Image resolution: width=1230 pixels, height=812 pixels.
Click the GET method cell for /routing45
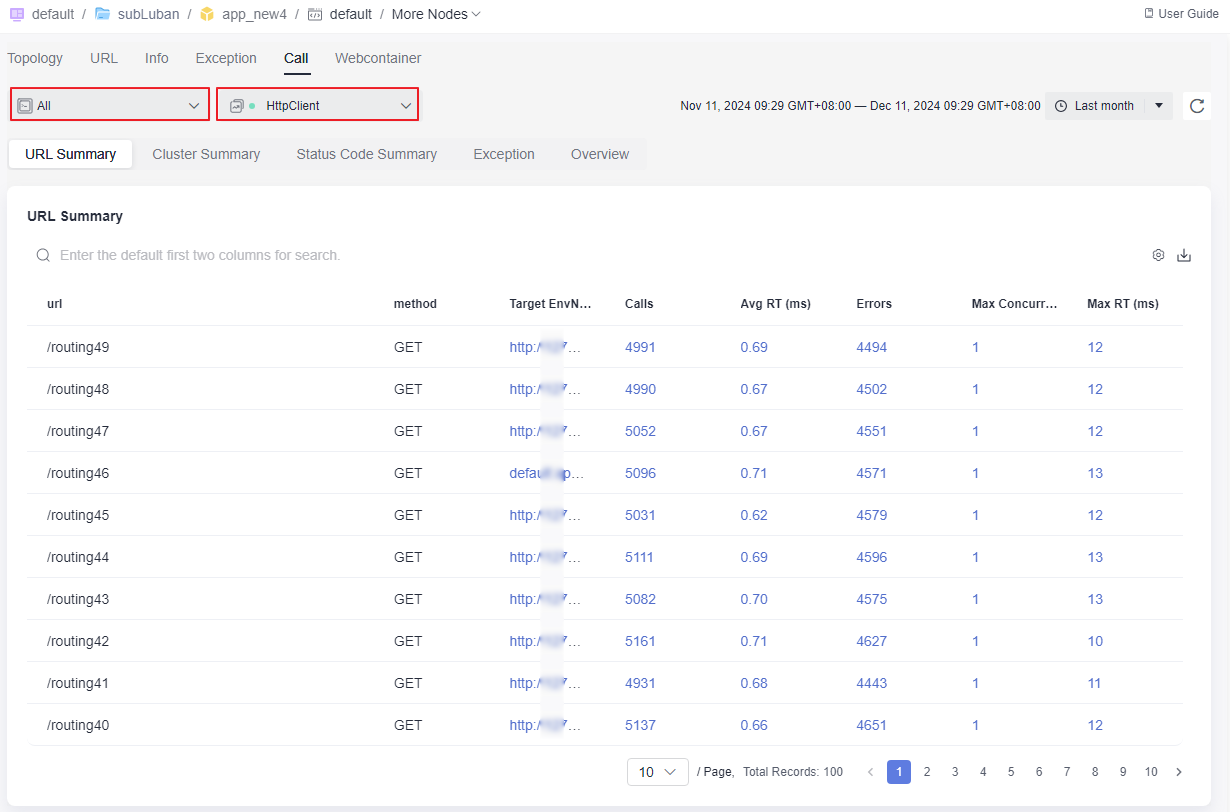pyautogui.click(x=408, y=515)
